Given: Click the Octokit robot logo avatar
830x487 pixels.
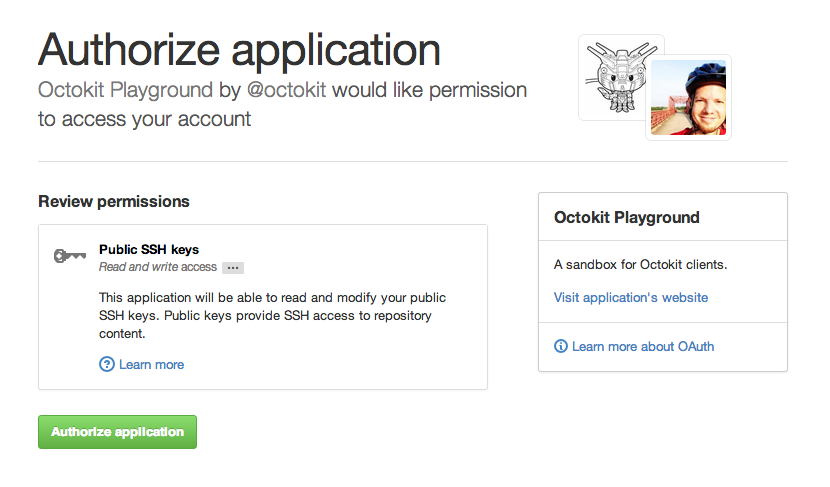Looking at the screenshot, I should (620, 78).
